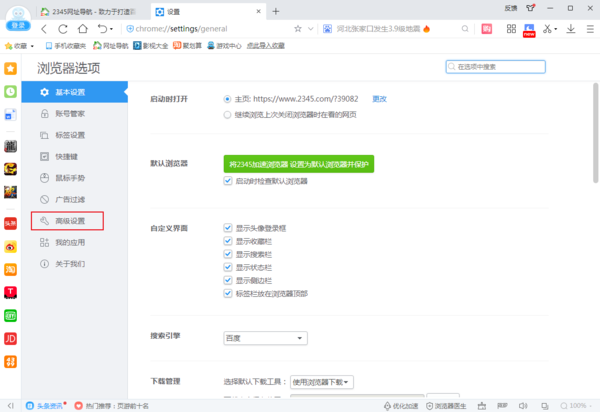Image resolution: width=600 pixels, height=412 pixels.
Task: Go to the home page icon
Action: click(x=83, y=29)
